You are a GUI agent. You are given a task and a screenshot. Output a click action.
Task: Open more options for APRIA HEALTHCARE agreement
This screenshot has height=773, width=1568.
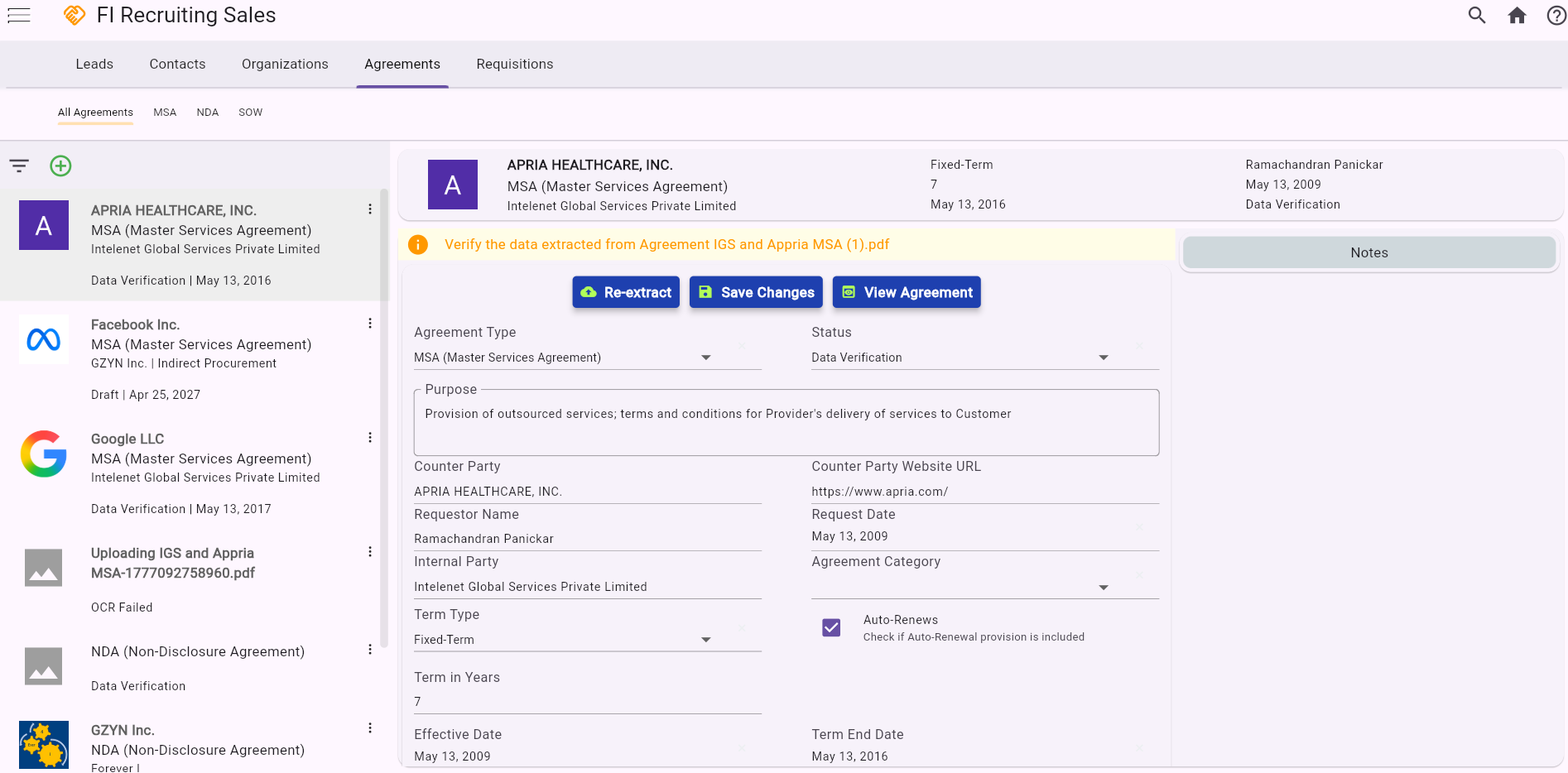370,209
